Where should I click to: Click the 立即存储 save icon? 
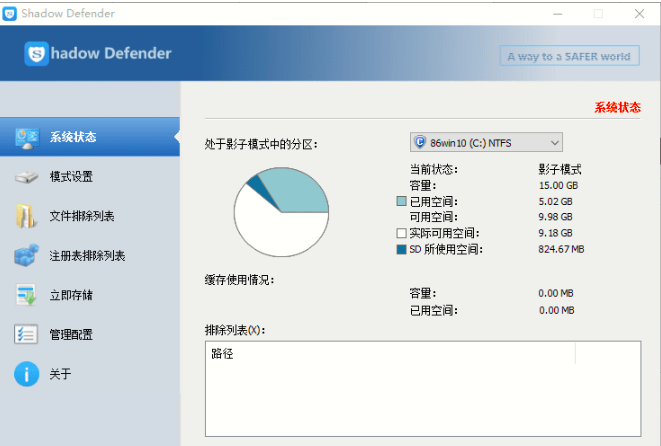coord(26,295)
